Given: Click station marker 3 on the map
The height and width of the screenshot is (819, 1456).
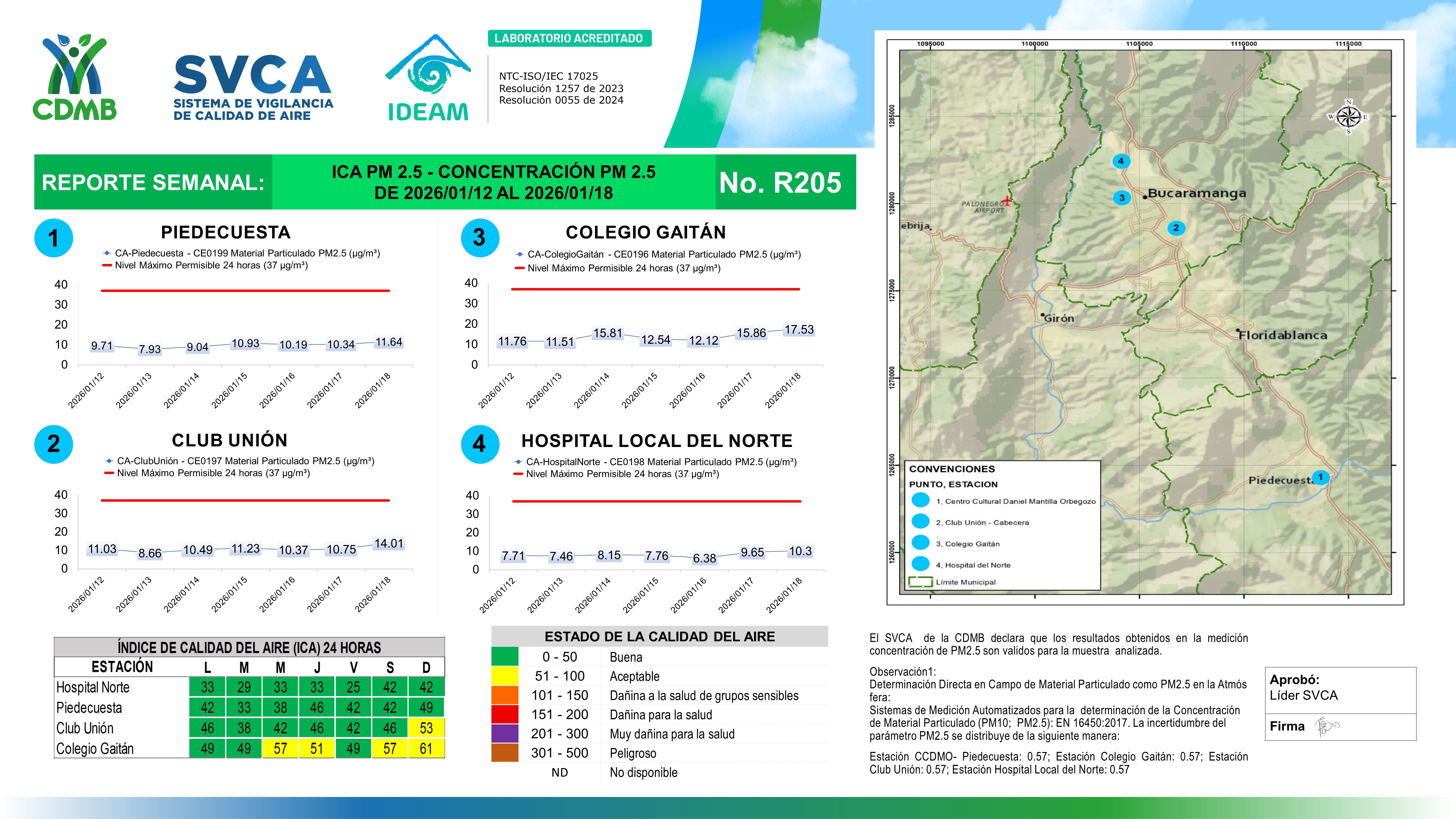Looking at the screenshot, I should click(x=1121, y=198).
